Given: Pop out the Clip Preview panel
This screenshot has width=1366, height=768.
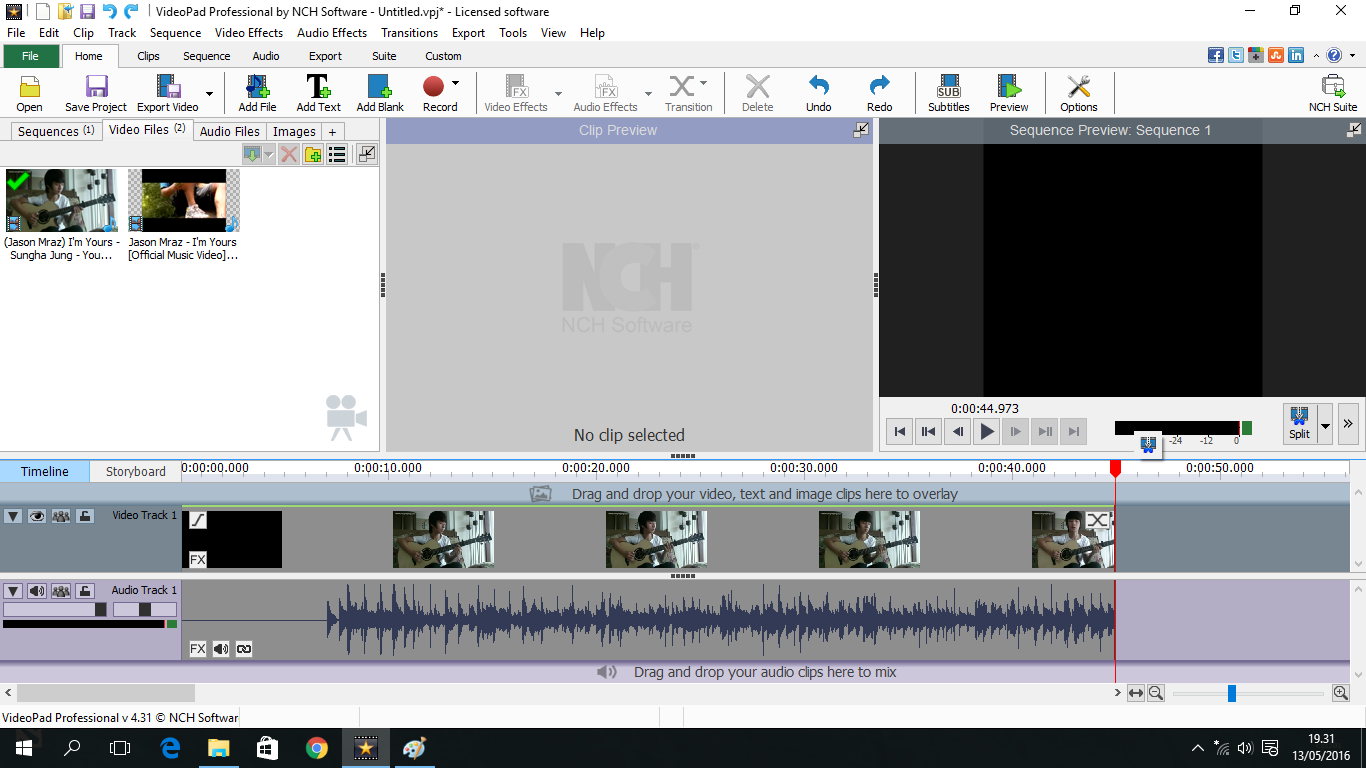Looking at the screenshot, I should pyautogui.click(x=861, y=130).
